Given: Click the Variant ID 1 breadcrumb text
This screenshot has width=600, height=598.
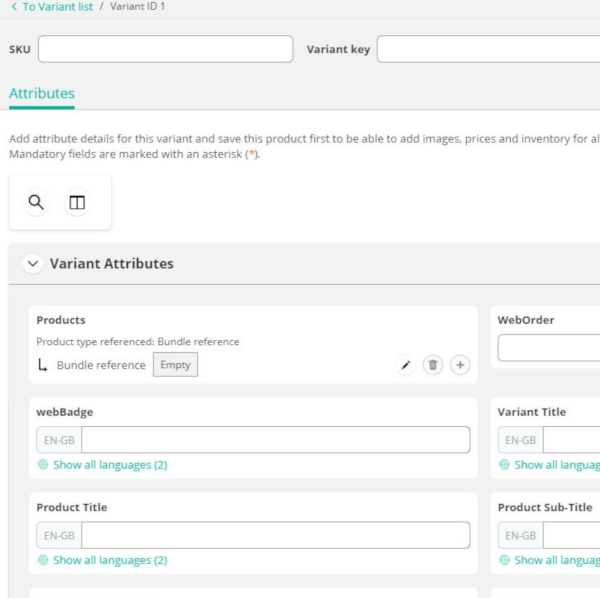Looking at the screenshot, I should pos(137,7).
